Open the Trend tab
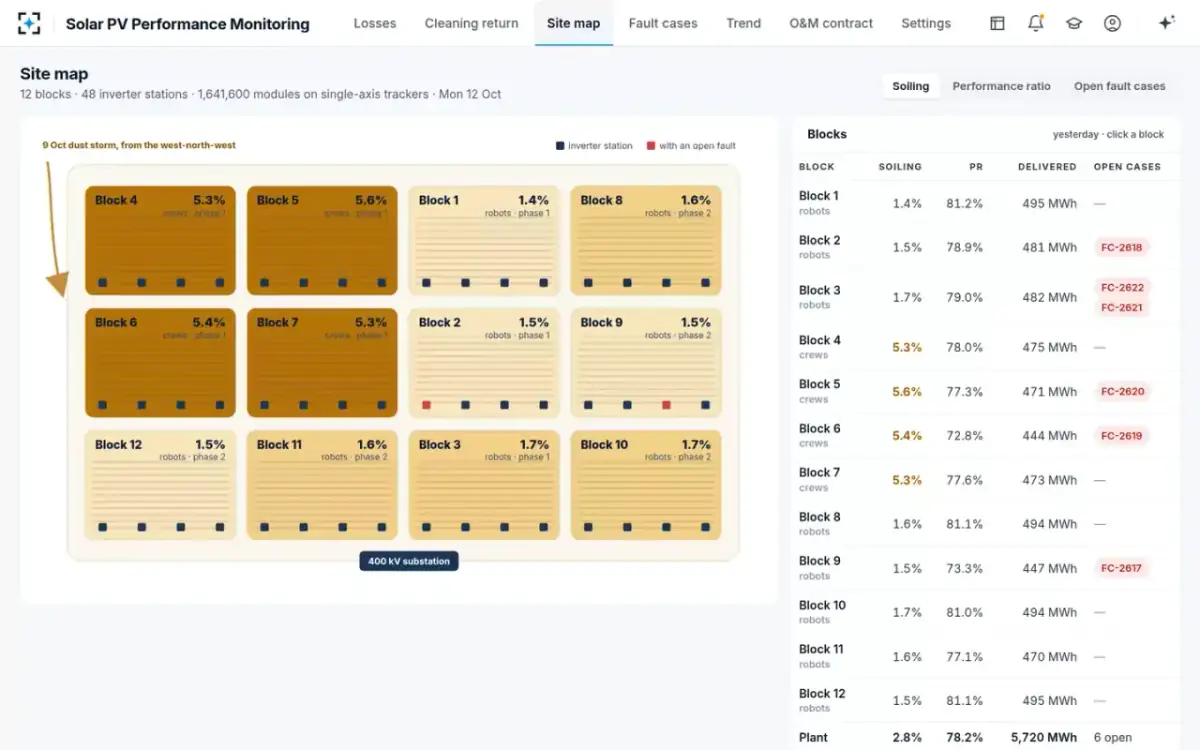 coord(743,23)
